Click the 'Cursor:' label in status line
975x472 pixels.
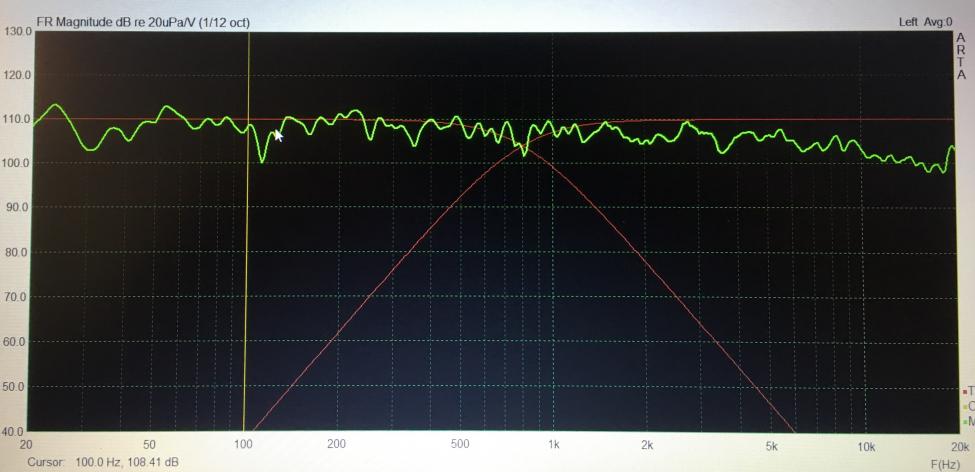(47, 463)
